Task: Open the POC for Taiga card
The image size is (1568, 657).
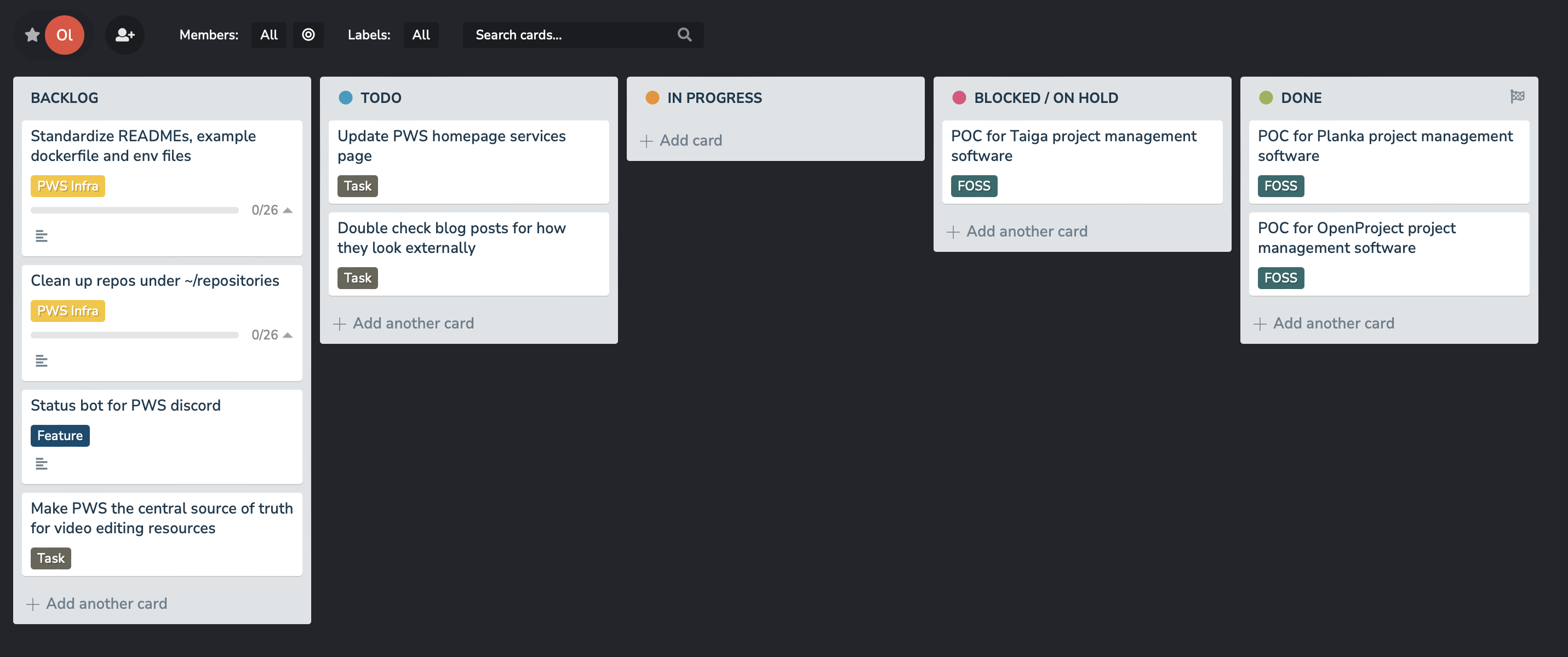Action: tap(1073, 146)
